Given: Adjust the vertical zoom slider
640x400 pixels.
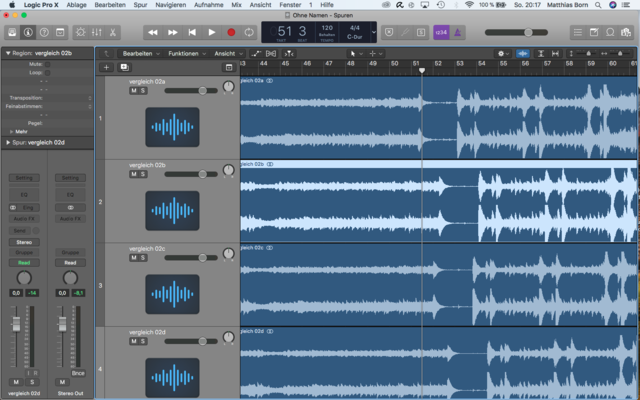Looking at the screenshot, I should click(x=584, y=53).
